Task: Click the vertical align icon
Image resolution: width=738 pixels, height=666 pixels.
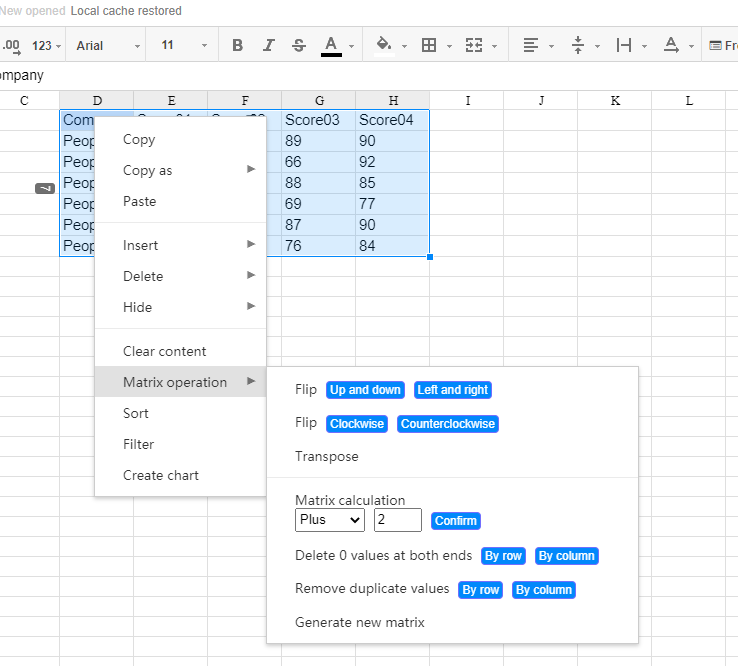Action: click(578, 45)
